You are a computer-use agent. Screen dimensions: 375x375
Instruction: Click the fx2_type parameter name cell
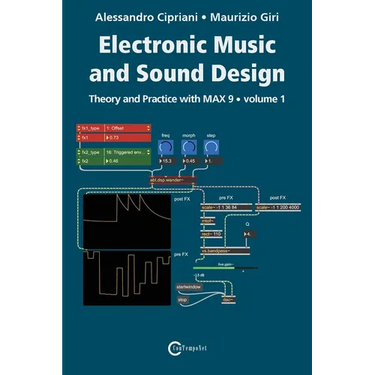(x=90, y=152)
